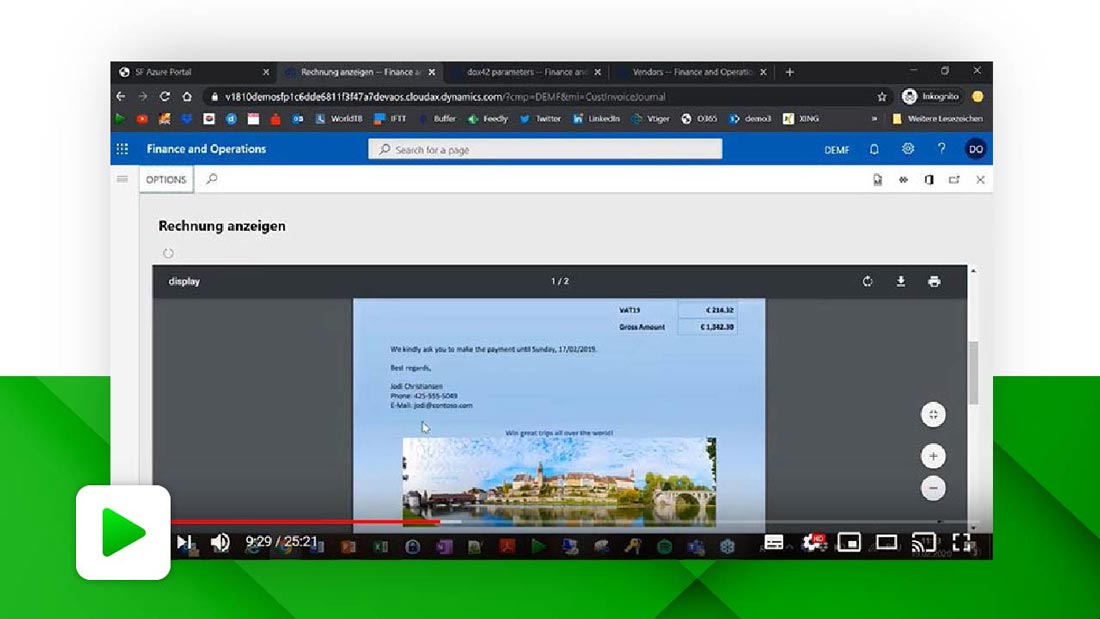Switch to theater mode
The height and width of the screenshot is (619, 1100).
coord(886,543)
